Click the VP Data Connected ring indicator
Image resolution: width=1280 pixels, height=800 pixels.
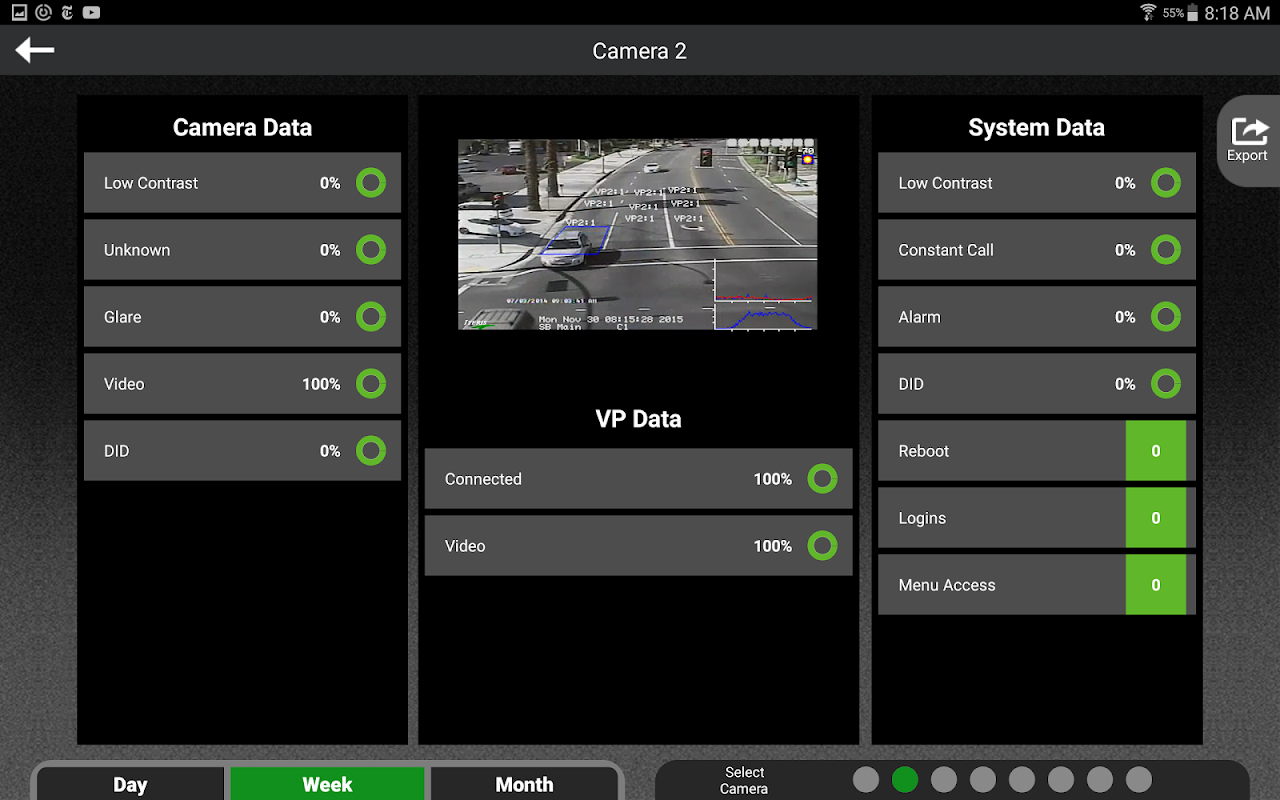point(822,479)
